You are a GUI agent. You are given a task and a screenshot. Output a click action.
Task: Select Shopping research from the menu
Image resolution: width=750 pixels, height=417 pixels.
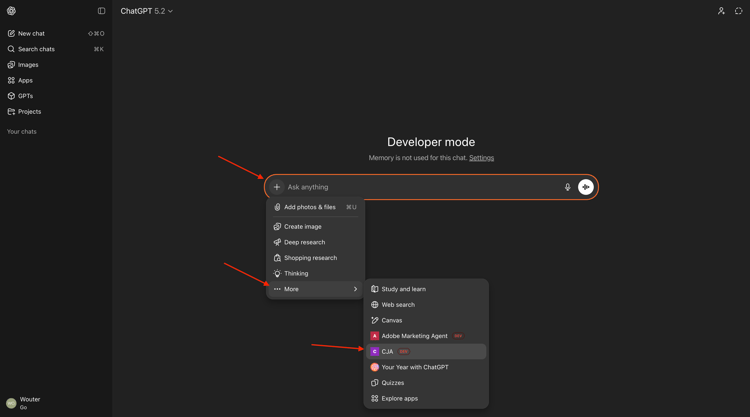click(x=315, y=258)
